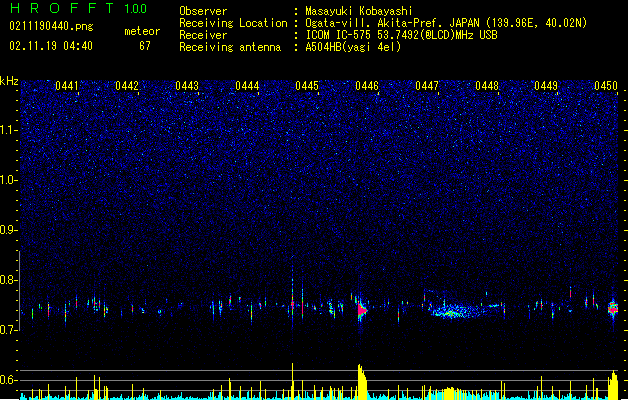Click the HROFFT 1.0.0 title text
629x400 pixels.
(x=79, y=8)
